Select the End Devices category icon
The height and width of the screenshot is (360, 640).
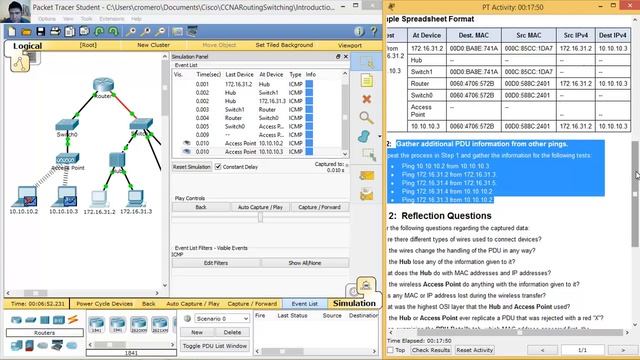tap(17, 346)
